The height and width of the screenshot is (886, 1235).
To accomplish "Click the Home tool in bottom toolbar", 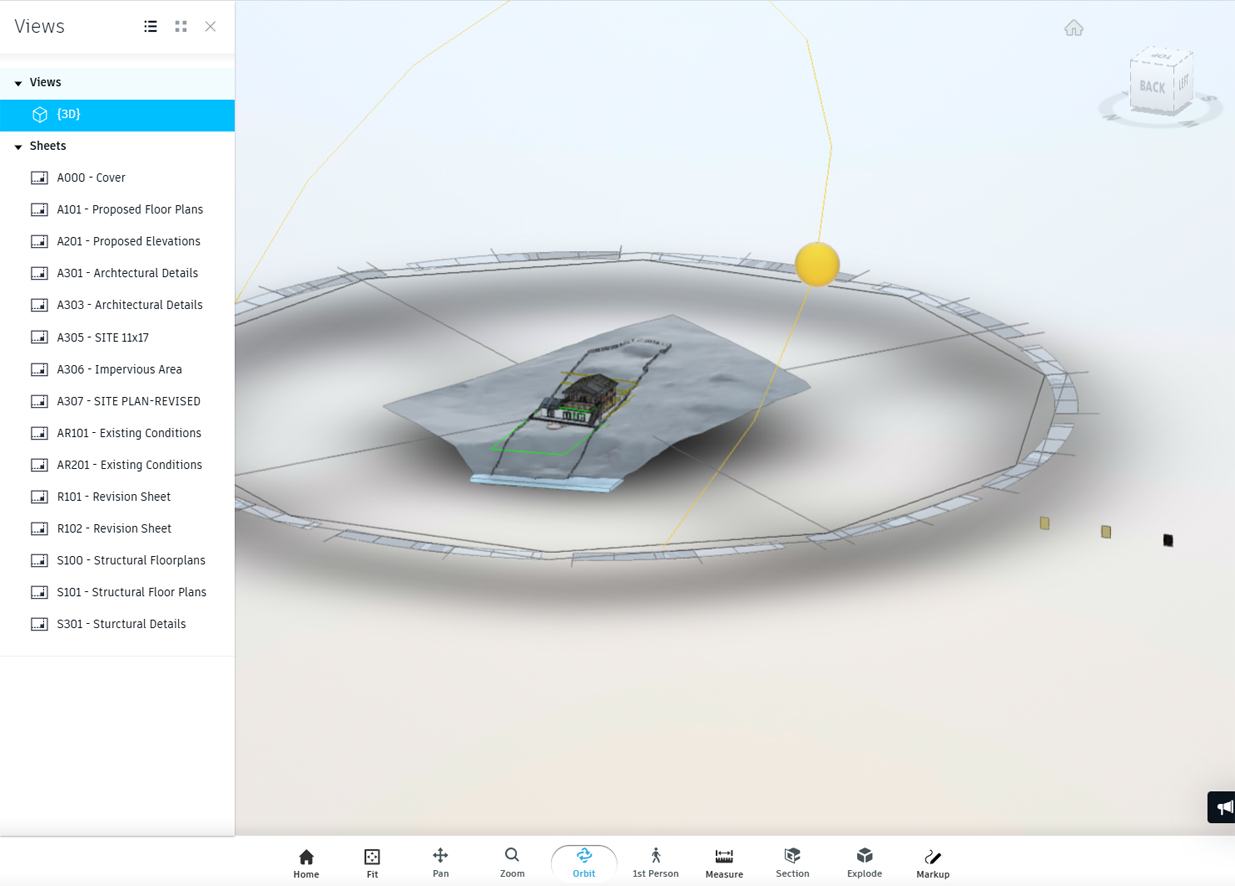I will click(306, 862).
